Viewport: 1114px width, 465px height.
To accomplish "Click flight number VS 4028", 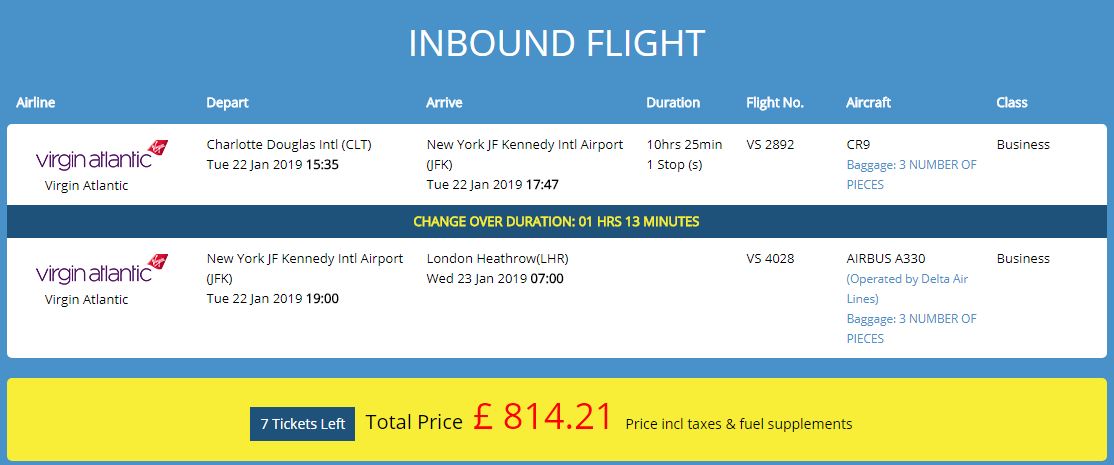I will tap(770, 258).
